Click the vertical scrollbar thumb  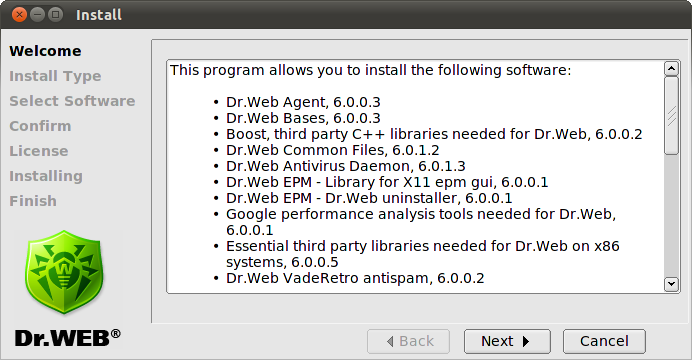[x=671, y=116]
